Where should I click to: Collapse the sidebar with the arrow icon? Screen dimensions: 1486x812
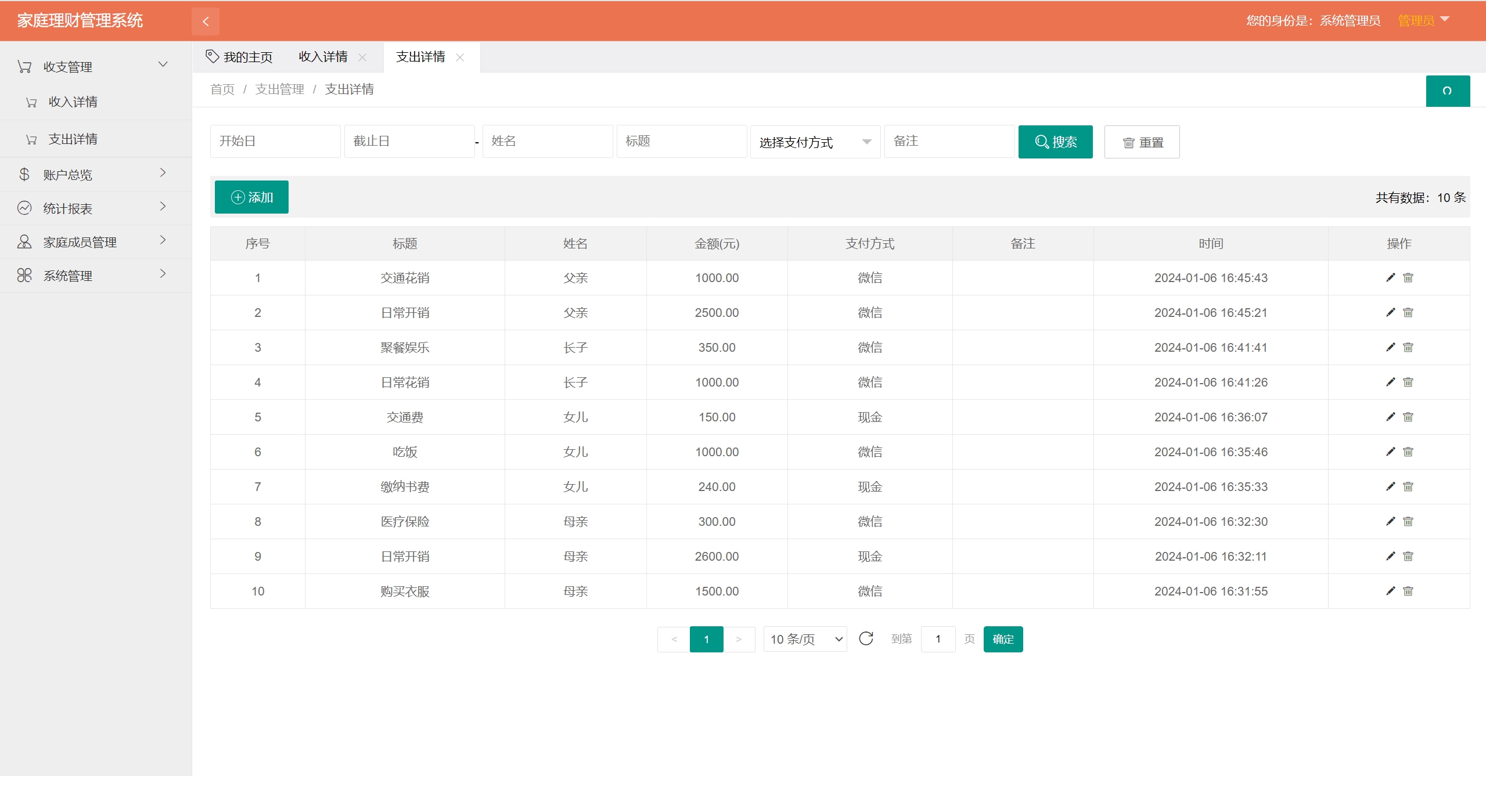point(206,21)
